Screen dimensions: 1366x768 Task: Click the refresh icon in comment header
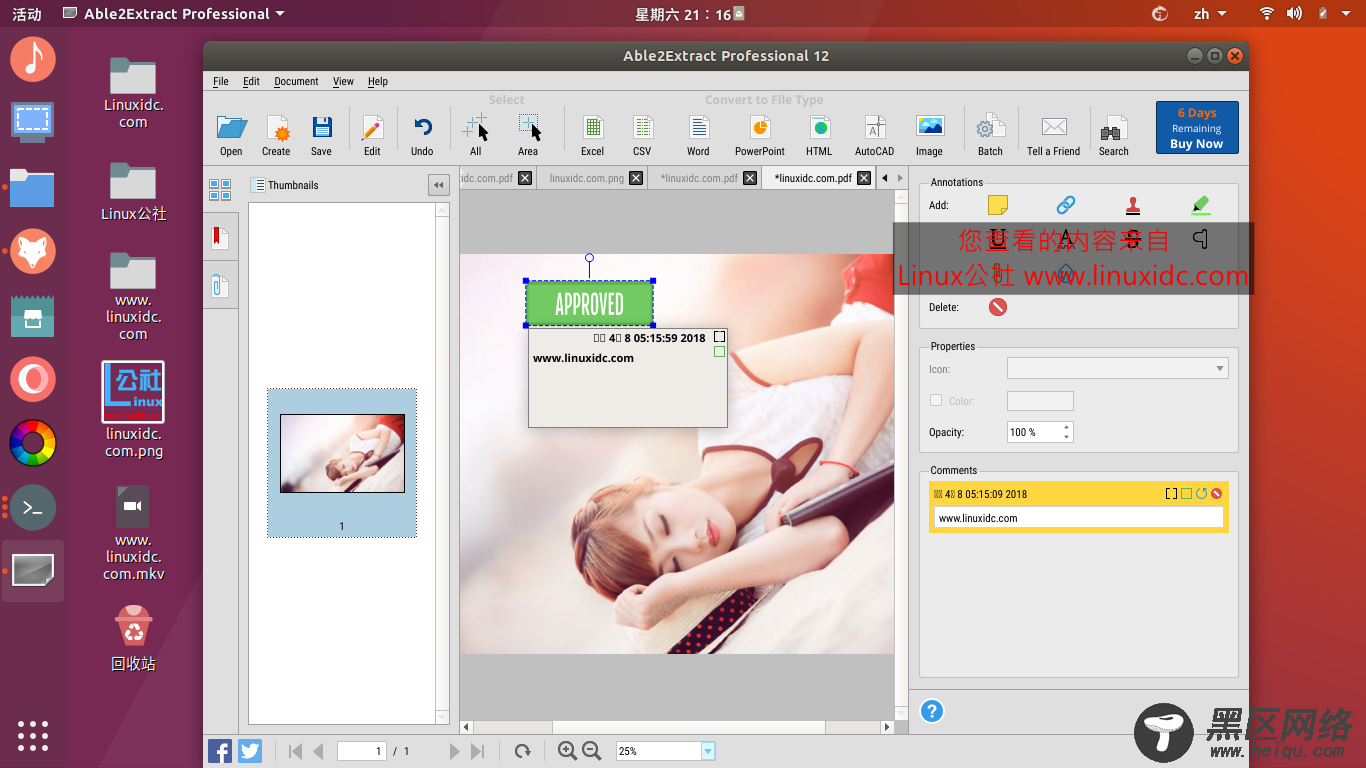pos(1201,494)
